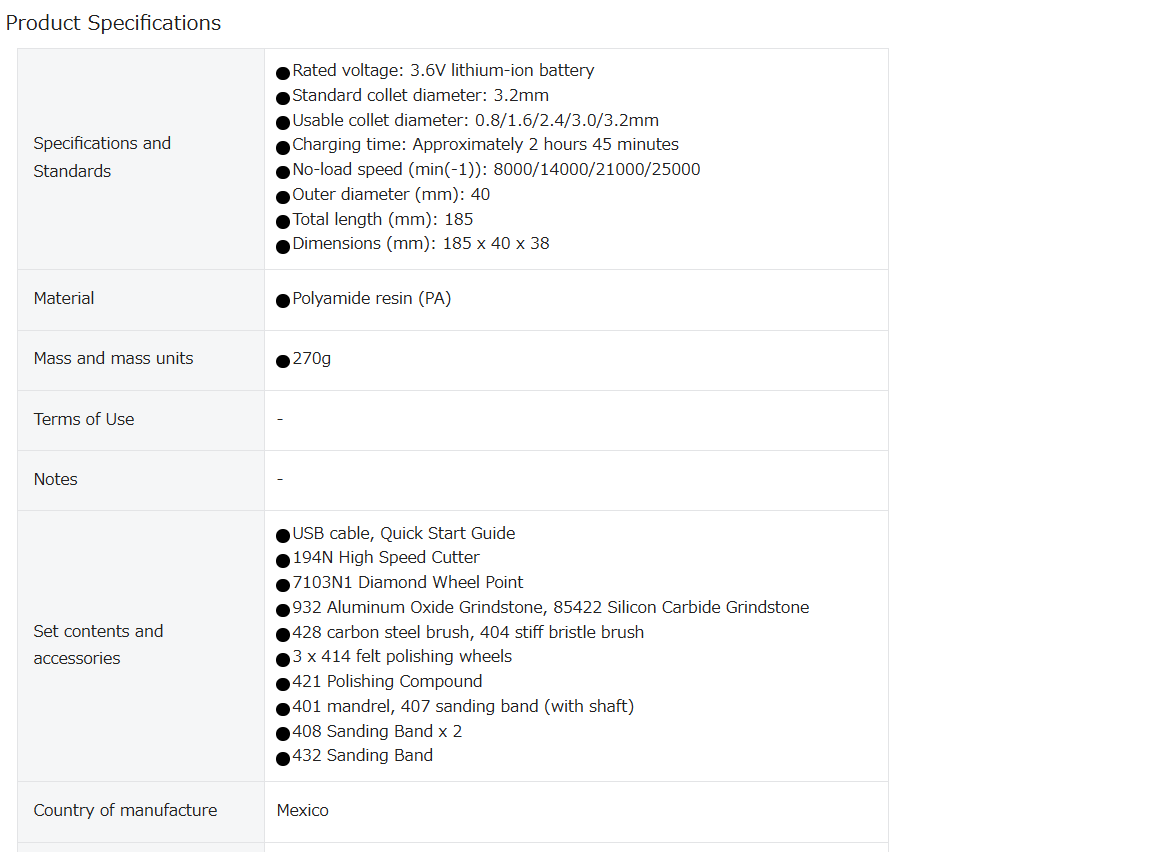The height and width of the screenshot is (852, 1152).
Task: Click the Country of manufacture label
Action: pyautogui.click(x=125, y=810)
